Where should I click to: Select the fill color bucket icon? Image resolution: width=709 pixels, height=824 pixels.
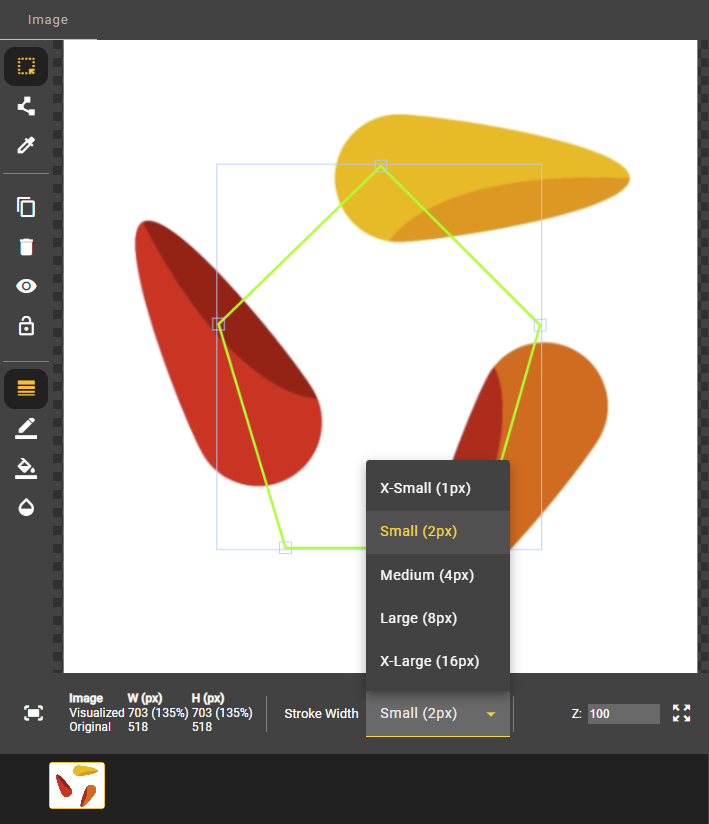26,468
